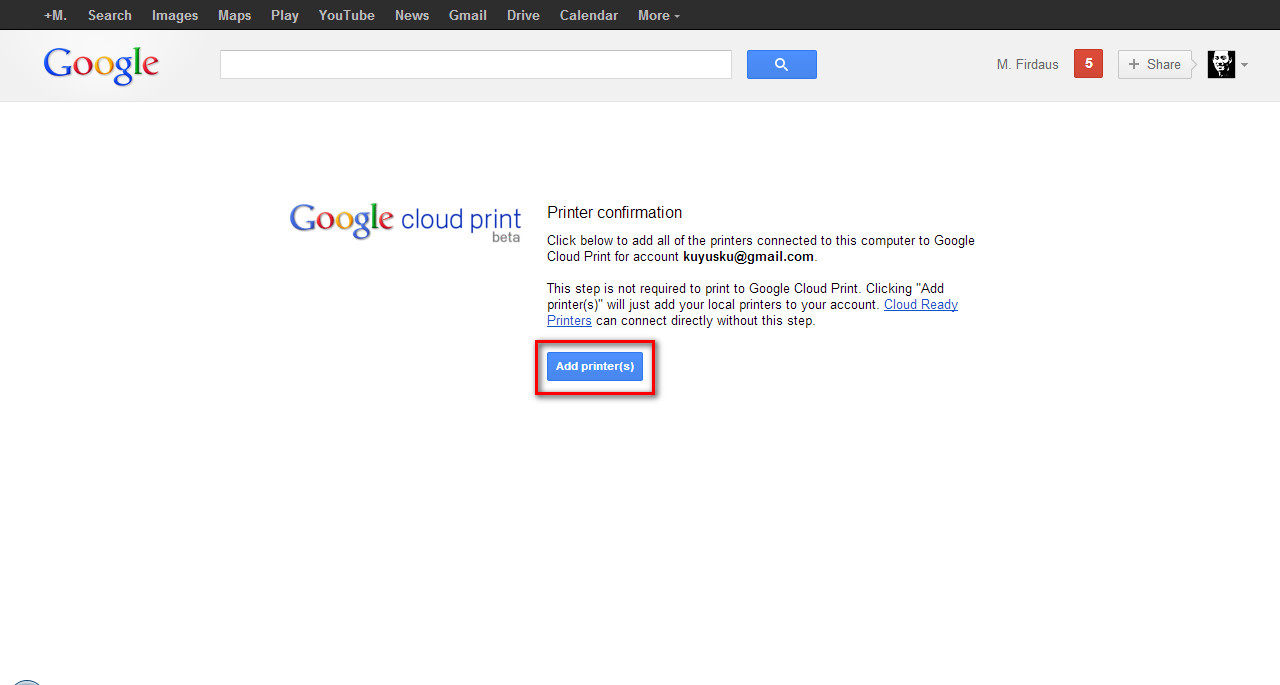Click the Share button

coord(1155,64)
